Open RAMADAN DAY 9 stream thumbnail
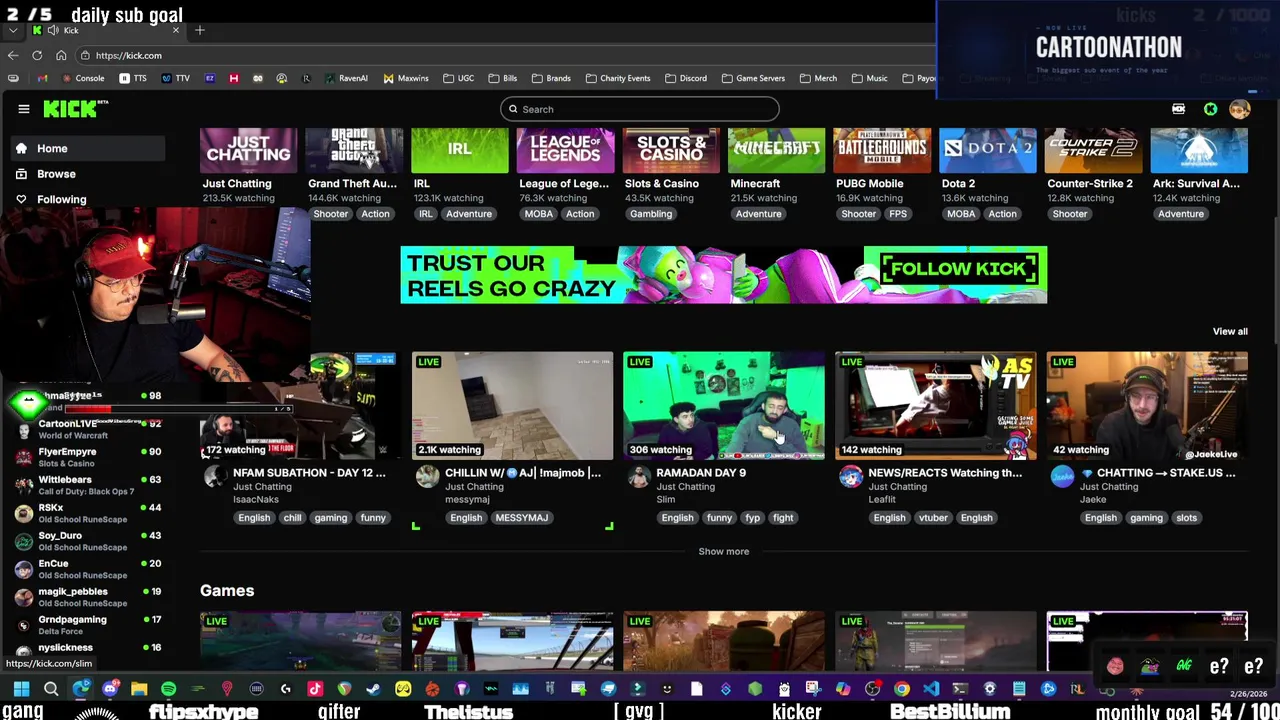This screenshot has width=1280, height=720. pyautogui.click(x=724, y=405)
